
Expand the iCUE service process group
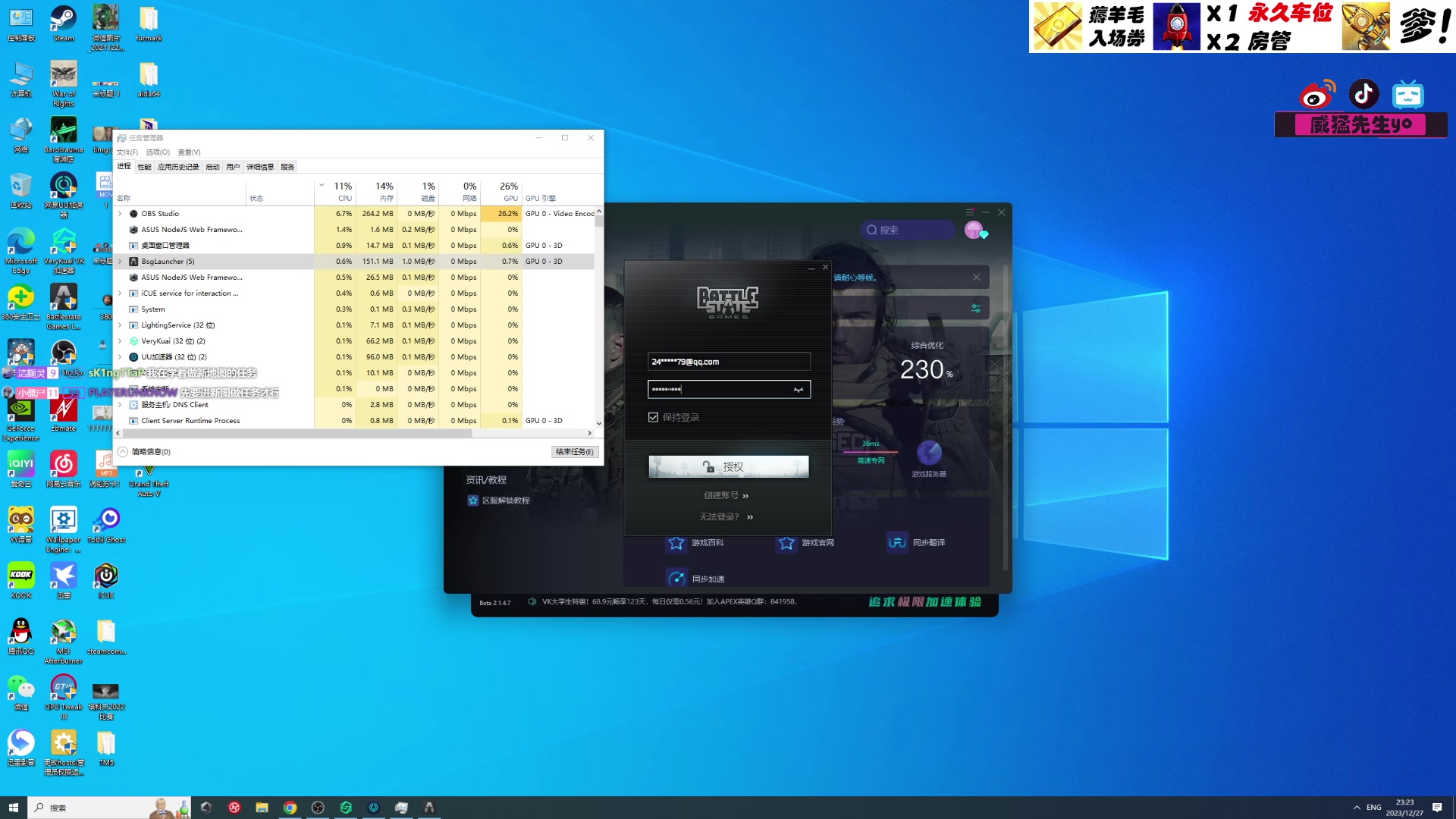click(120, 293)
